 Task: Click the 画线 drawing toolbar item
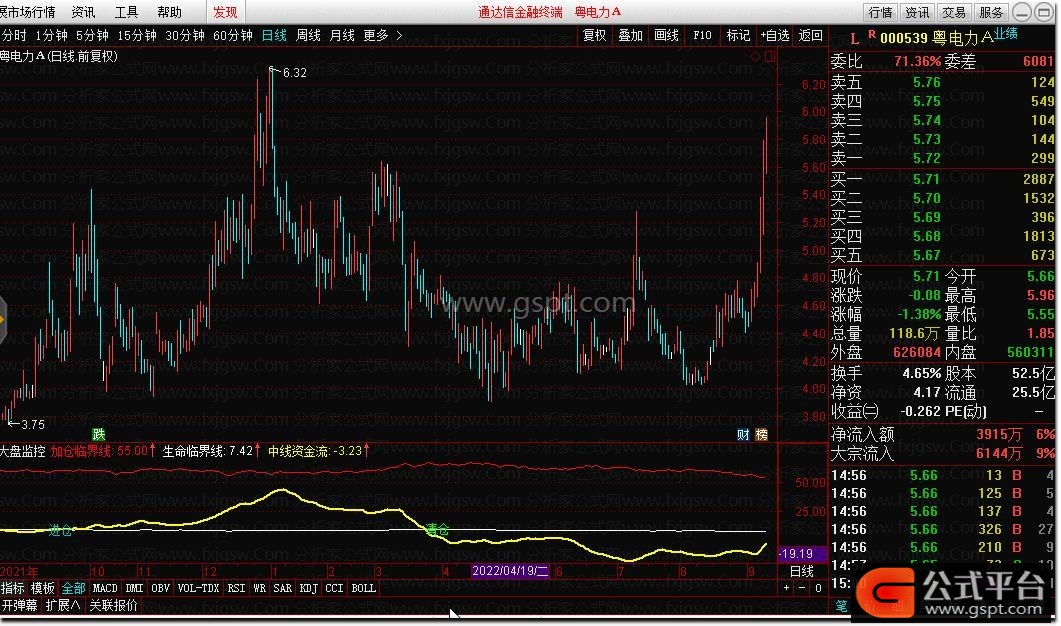[x=666, y=35]
